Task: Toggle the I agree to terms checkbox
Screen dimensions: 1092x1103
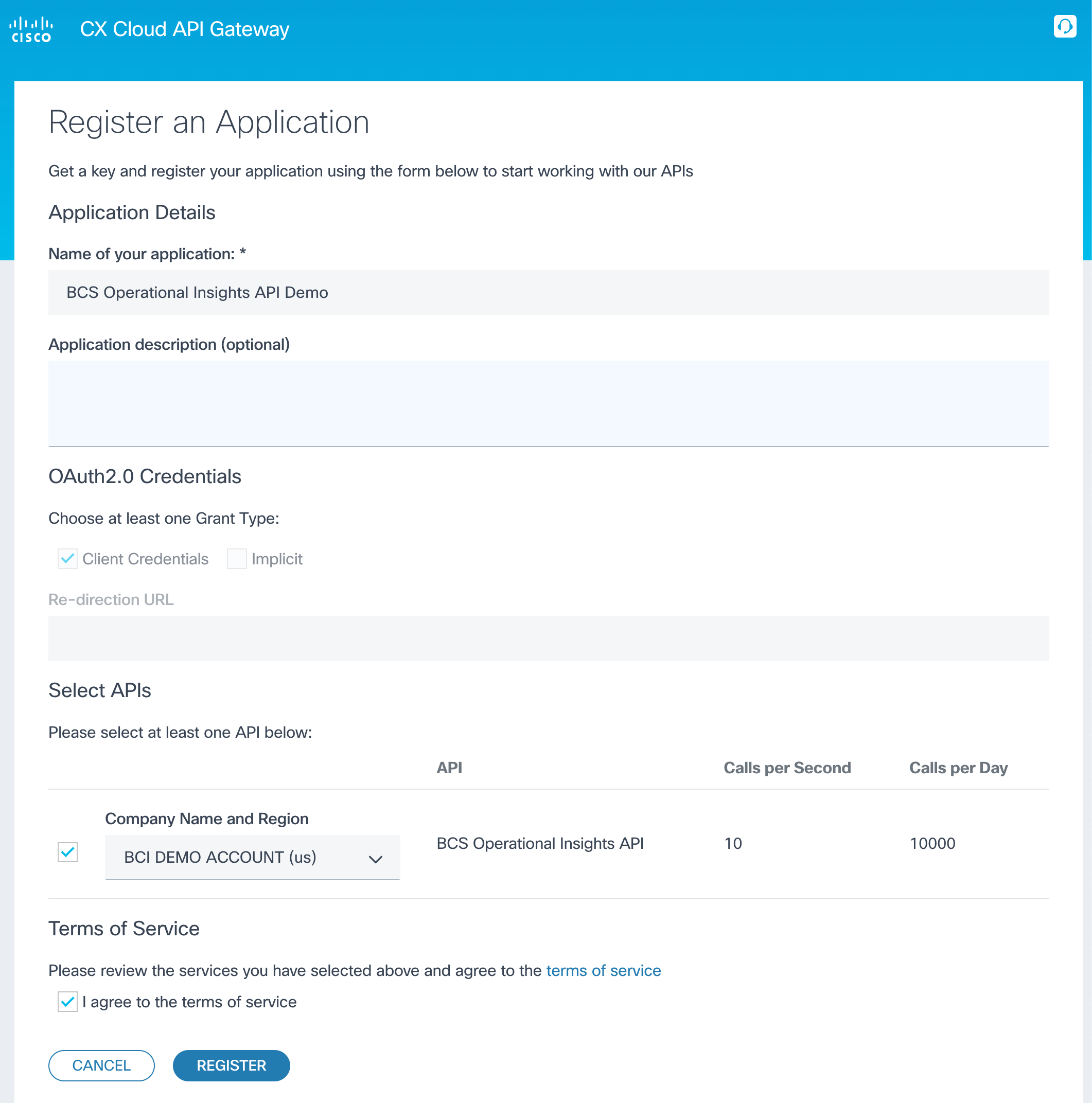Action: coord(67,1001)
